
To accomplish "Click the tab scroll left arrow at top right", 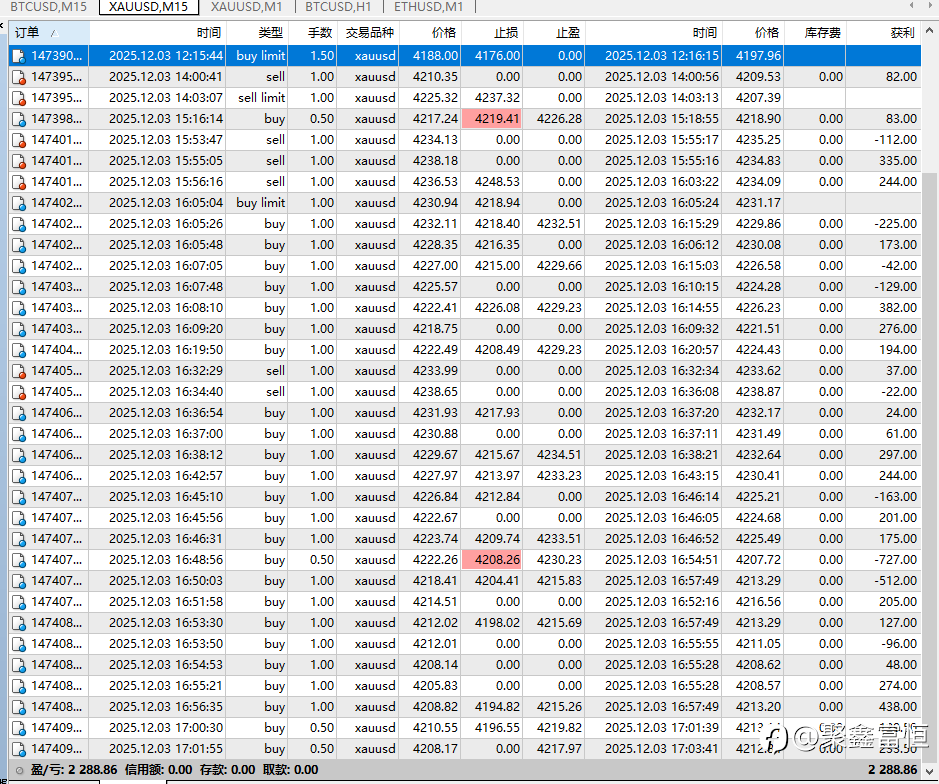I will point(911,5).
